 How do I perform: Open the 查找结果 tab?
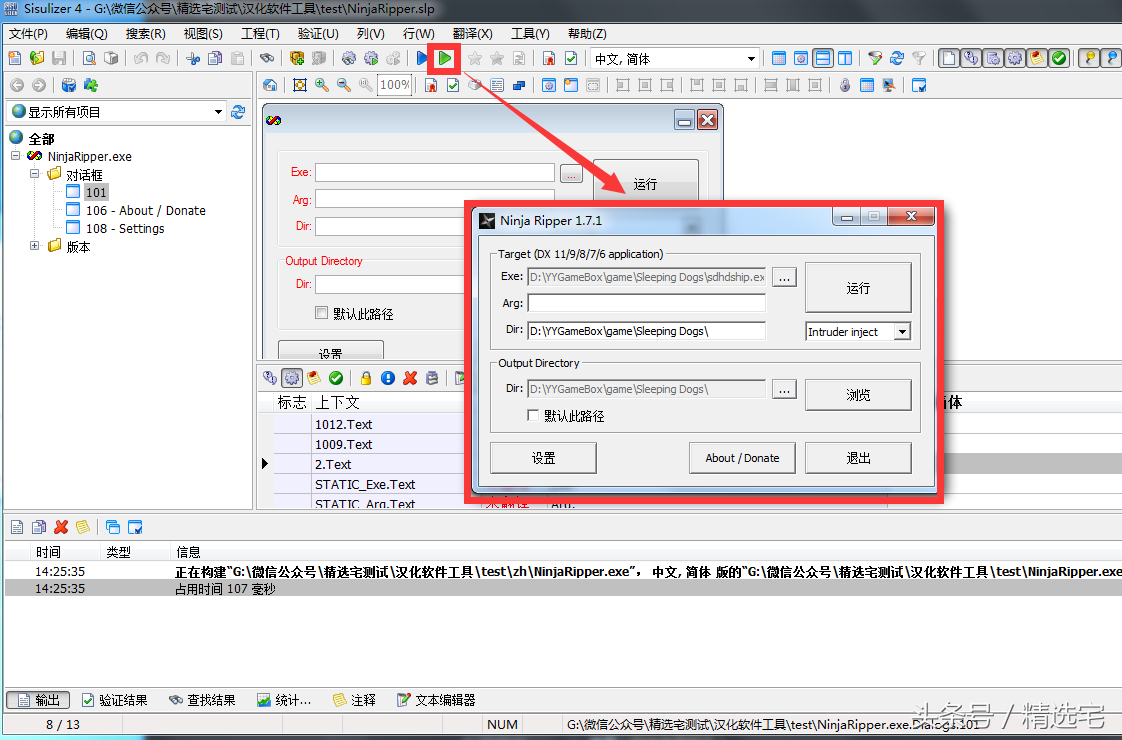point(203,700)
